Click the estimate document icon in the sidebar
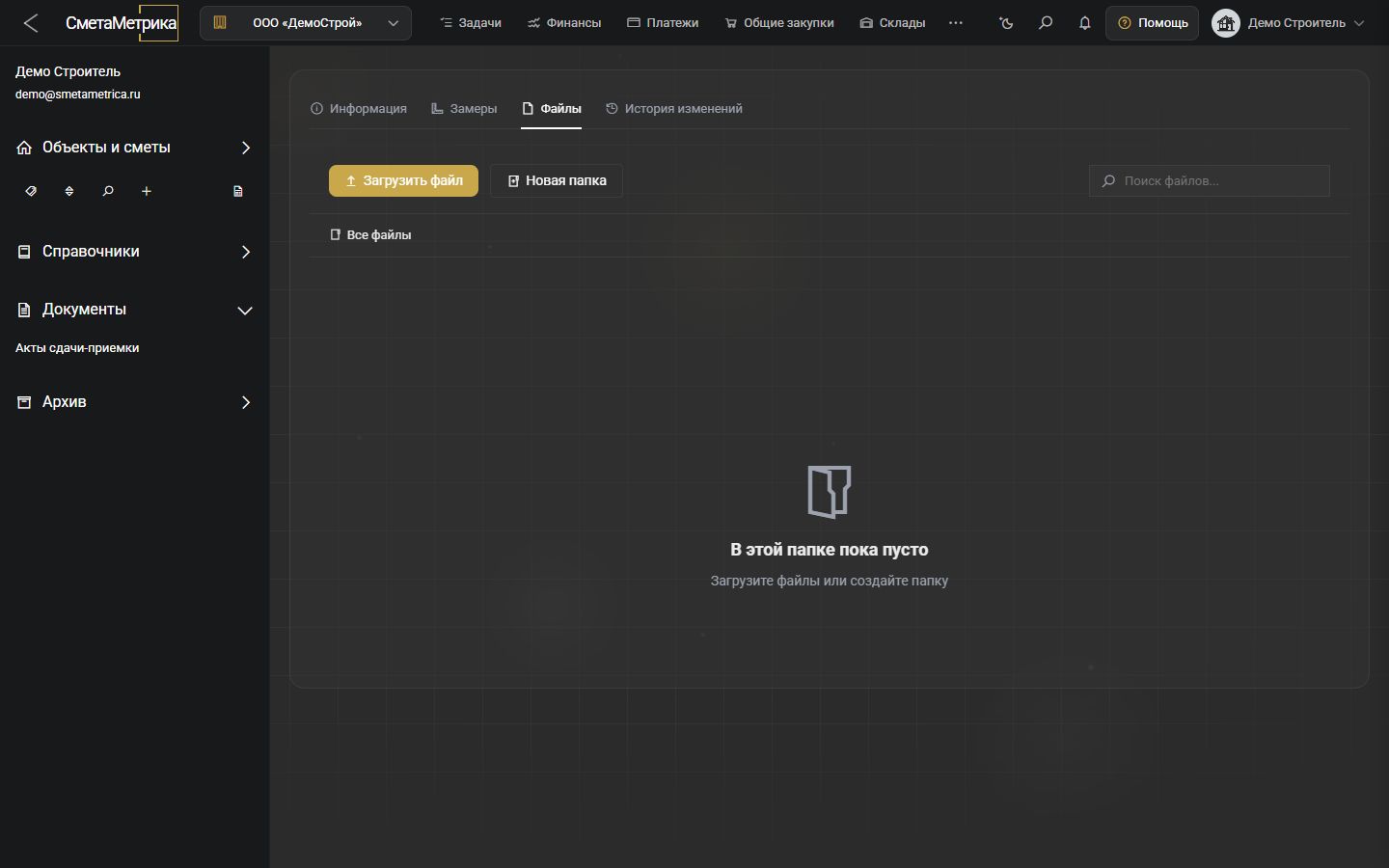Screen dimensions: 1389x868 pyautogui.click(x=238, y=191)
